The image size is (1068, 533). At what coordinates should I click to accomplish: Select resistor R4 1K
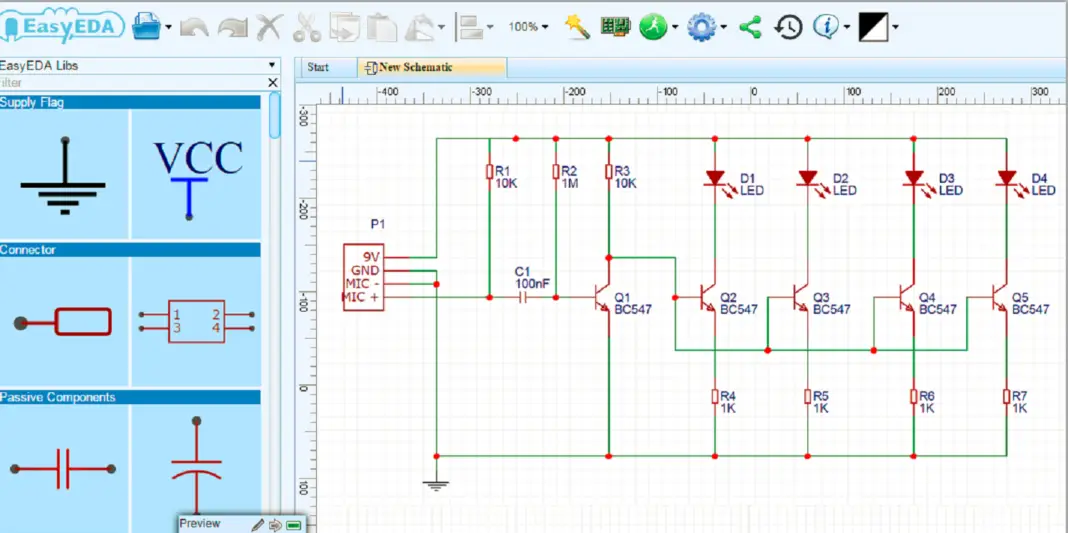pyautogui.click(x=714, y=396)
